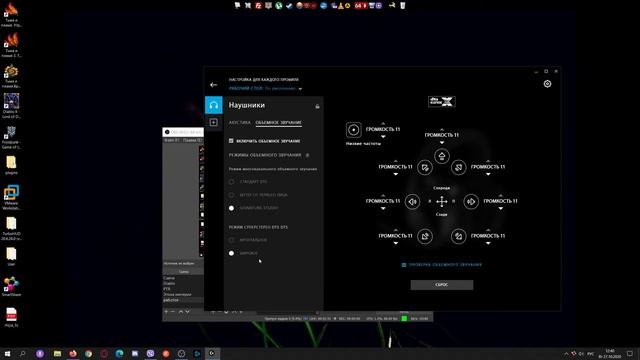Go back using the left arrow icon
The width and height of the screenshot is (640, 360).
(x=213, y=85)
